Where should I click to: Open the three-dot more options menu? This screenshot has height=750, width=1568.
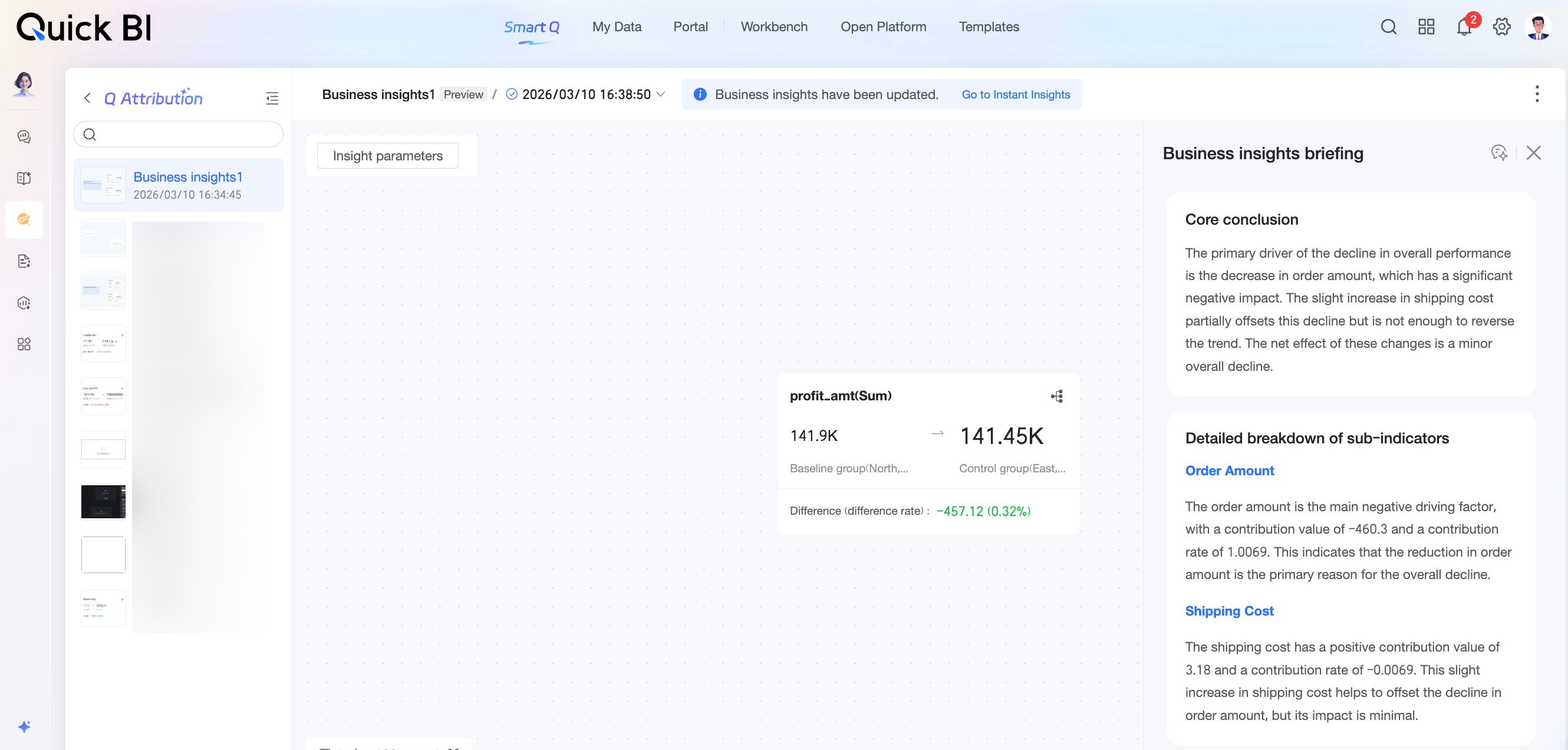1537,94
